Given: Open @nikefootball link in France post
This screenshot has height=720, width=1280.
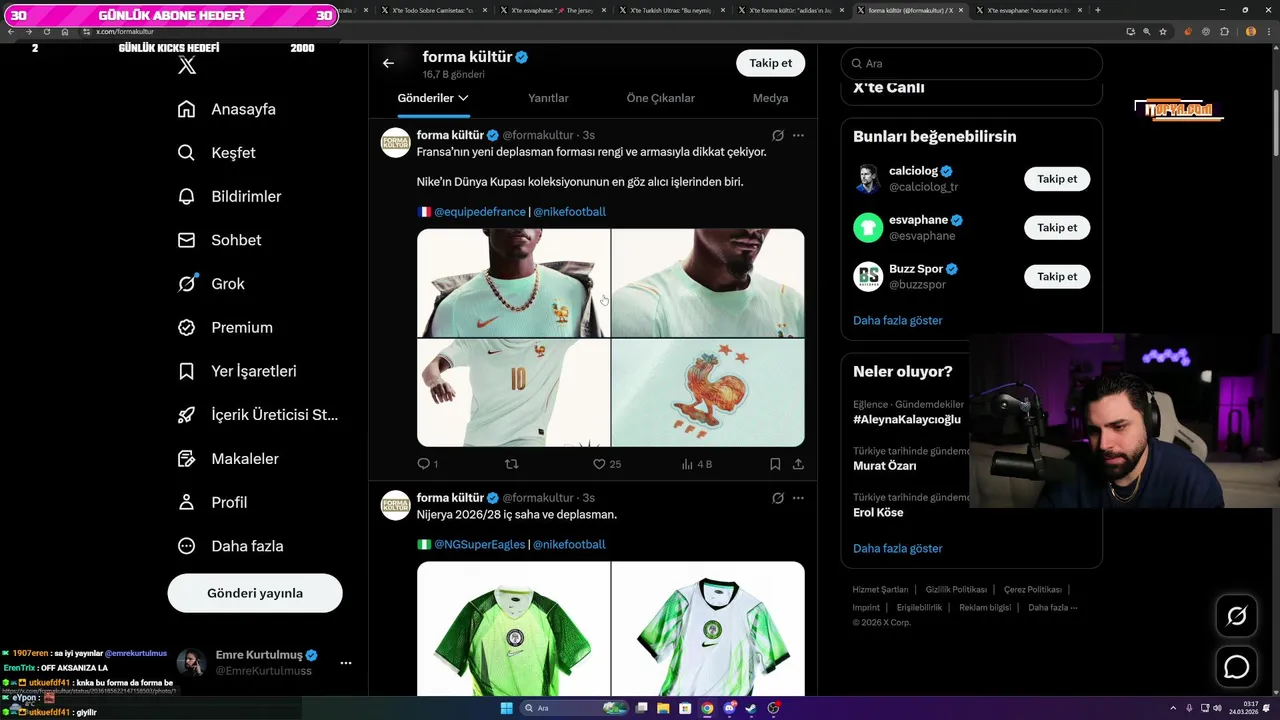Looking at the screenshot, I should 569,212.
